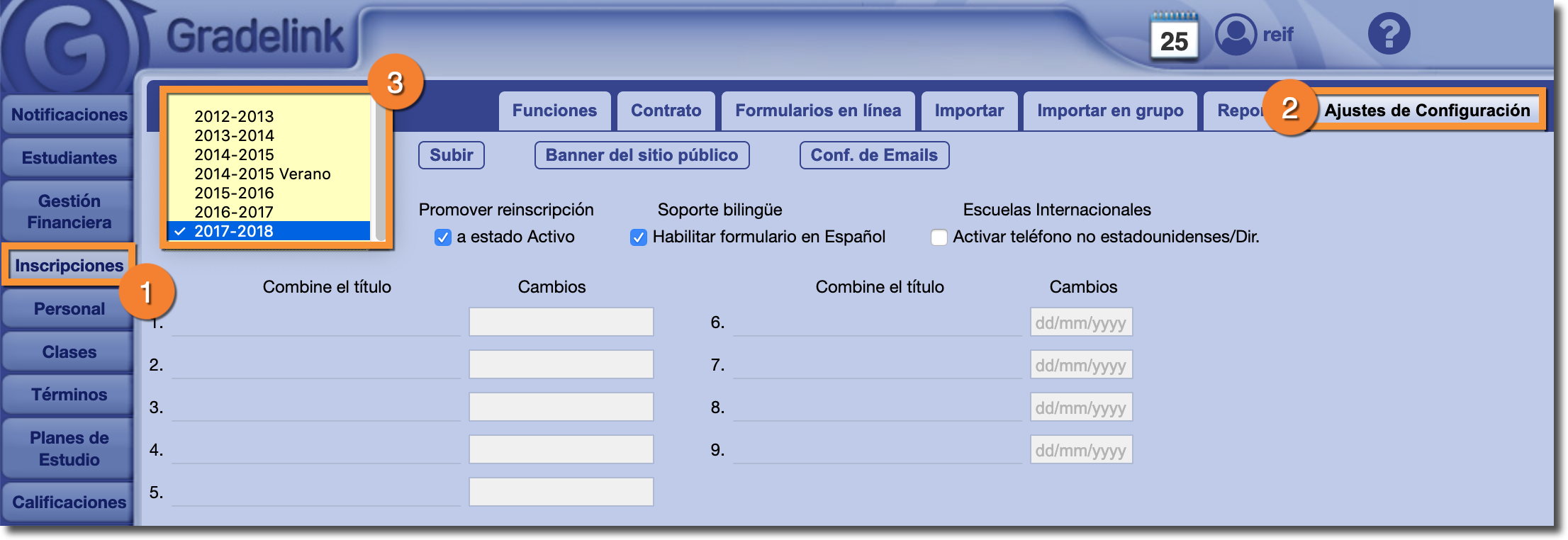Click the Subir button
Screen dimensions: 1568x540
tap(452, 155)
